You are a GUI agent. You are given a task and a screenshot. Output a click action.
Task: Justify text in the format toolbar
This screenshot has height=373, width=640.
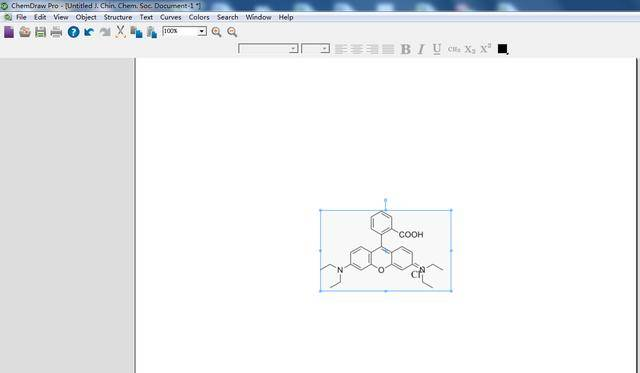tap(388, 49)
